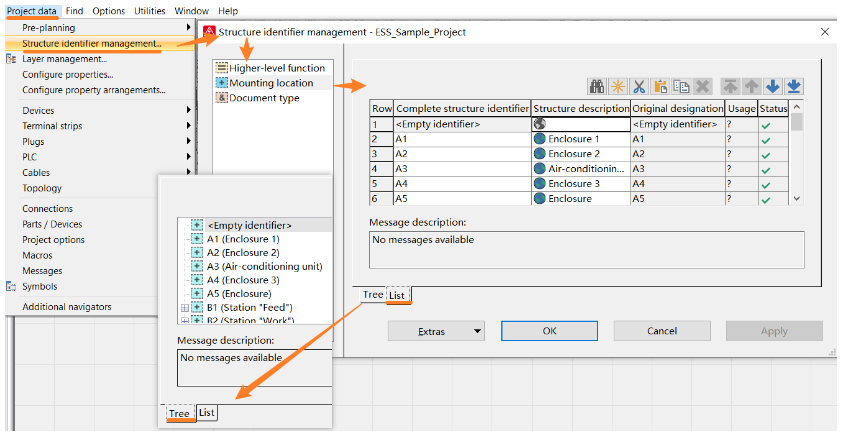Open the Project data menu
Image resolution: width=841 pixels, height=435 pixels.
32,10
